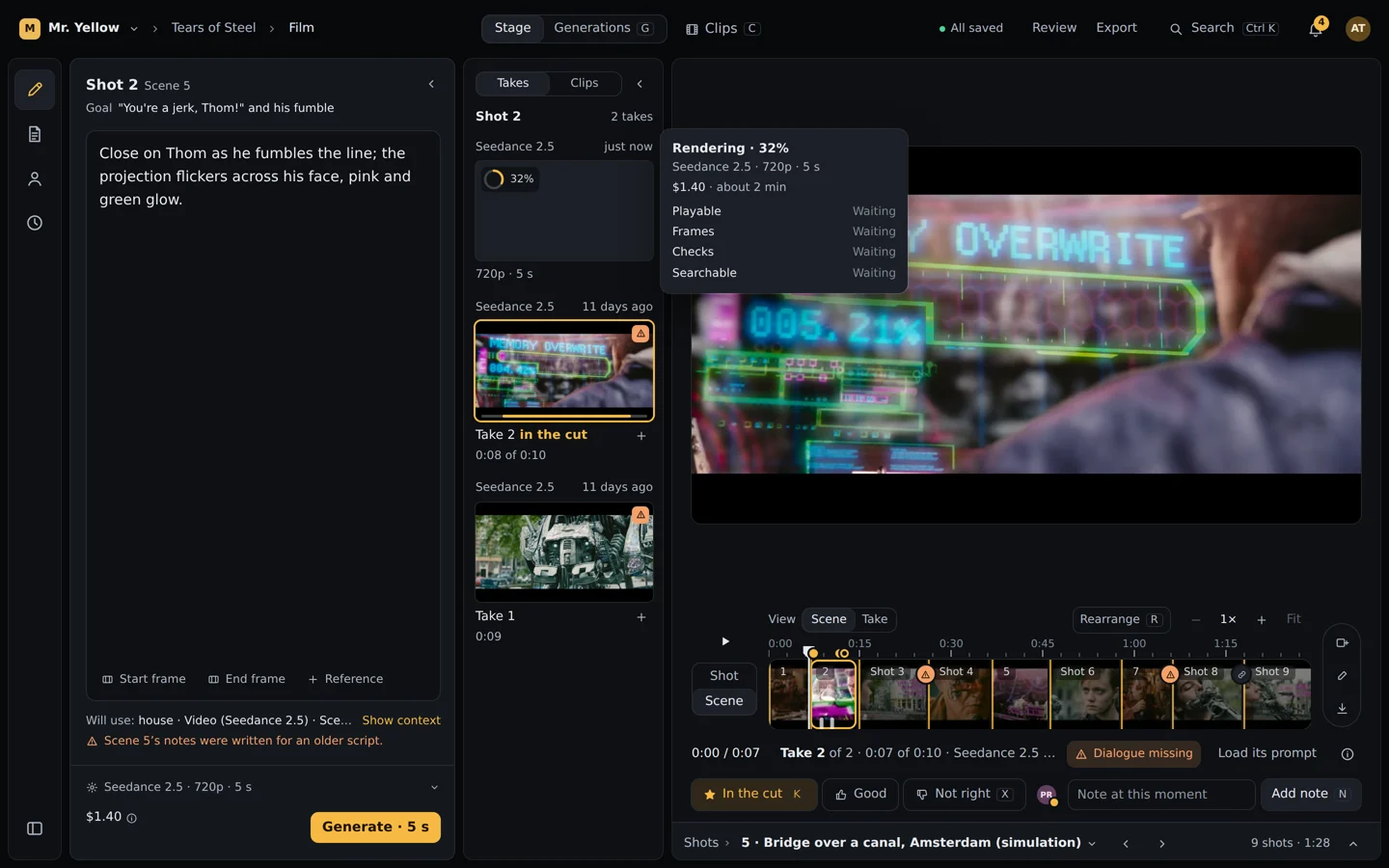
Task: Open the characters person icon in sidebar
Action: click(35, 178)
